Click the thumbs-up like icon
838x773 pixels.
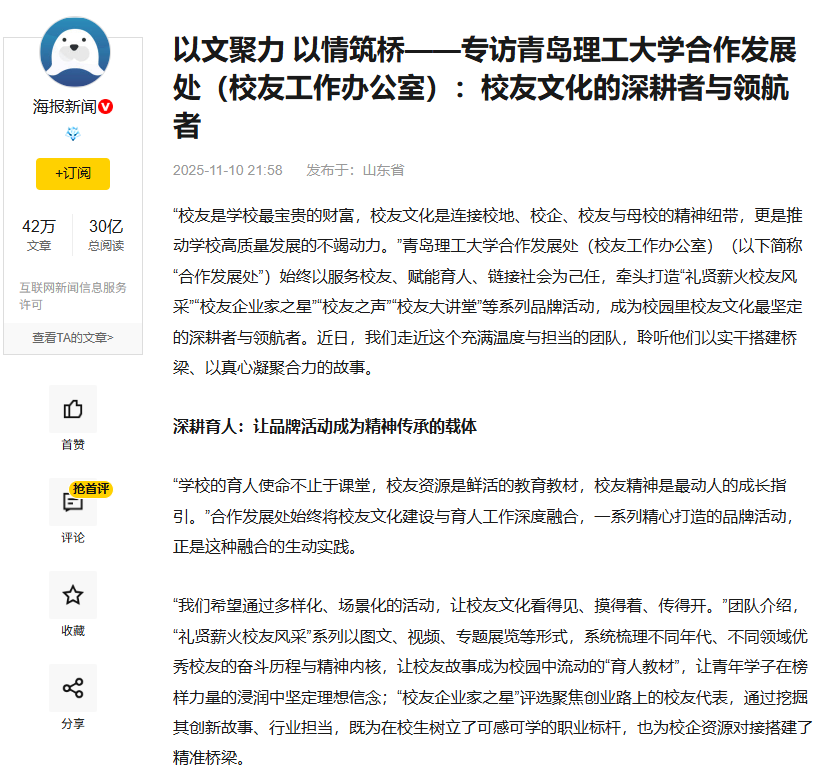[x=73, y=409]
